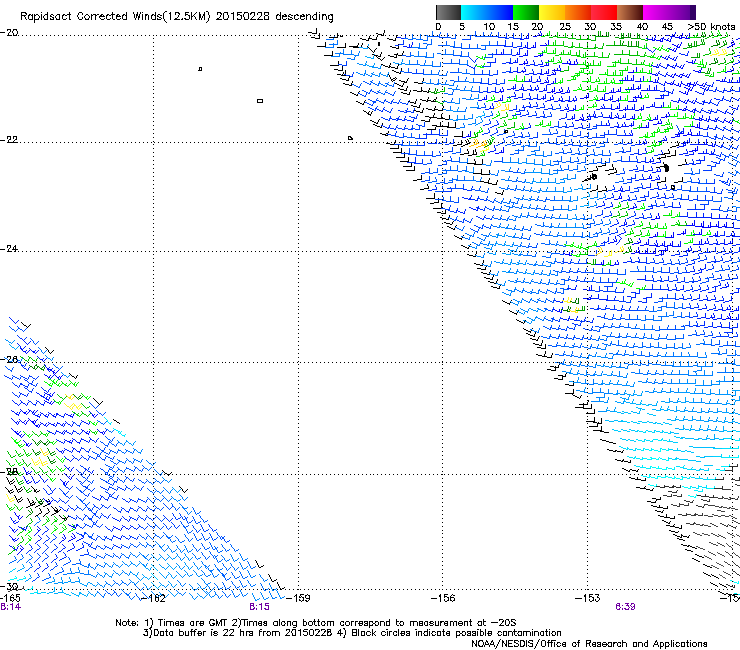The image size is (740, 650).
Task: Pick the brown 35-40 knots legend segment
Action: [x=630, y=12]
